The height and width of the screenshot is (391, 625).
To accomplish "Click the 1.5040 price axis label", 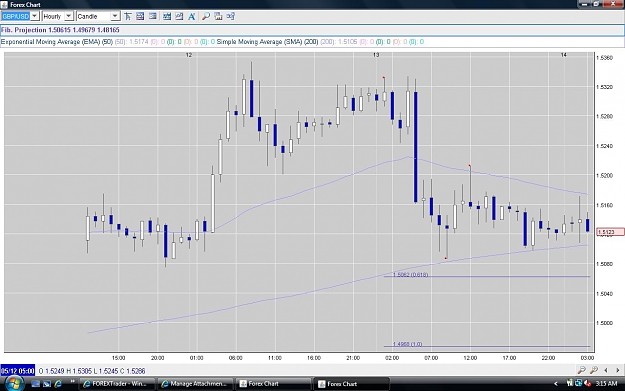I will (605, 293).
